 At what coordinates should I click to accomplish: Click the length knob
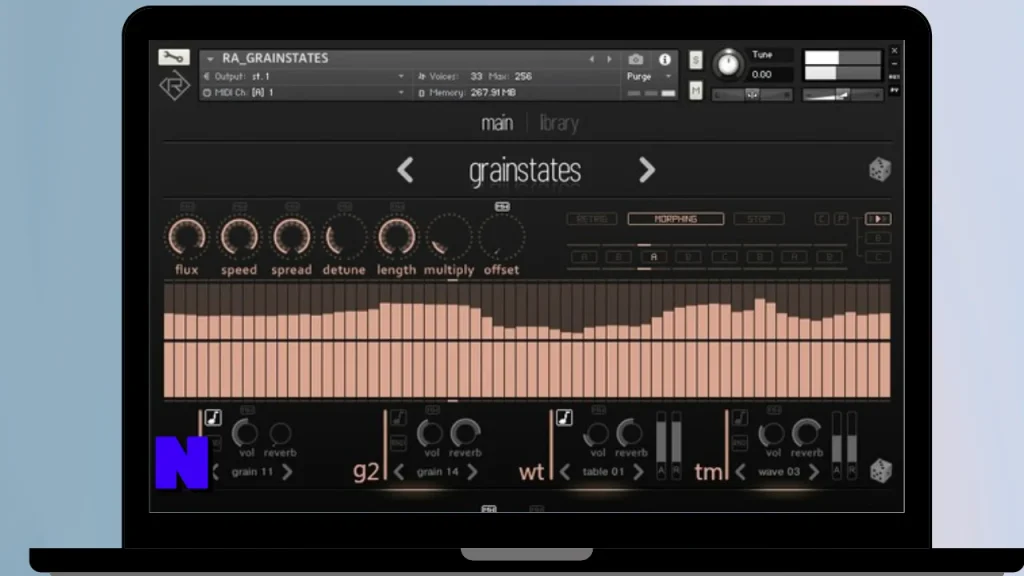[396, 237]
